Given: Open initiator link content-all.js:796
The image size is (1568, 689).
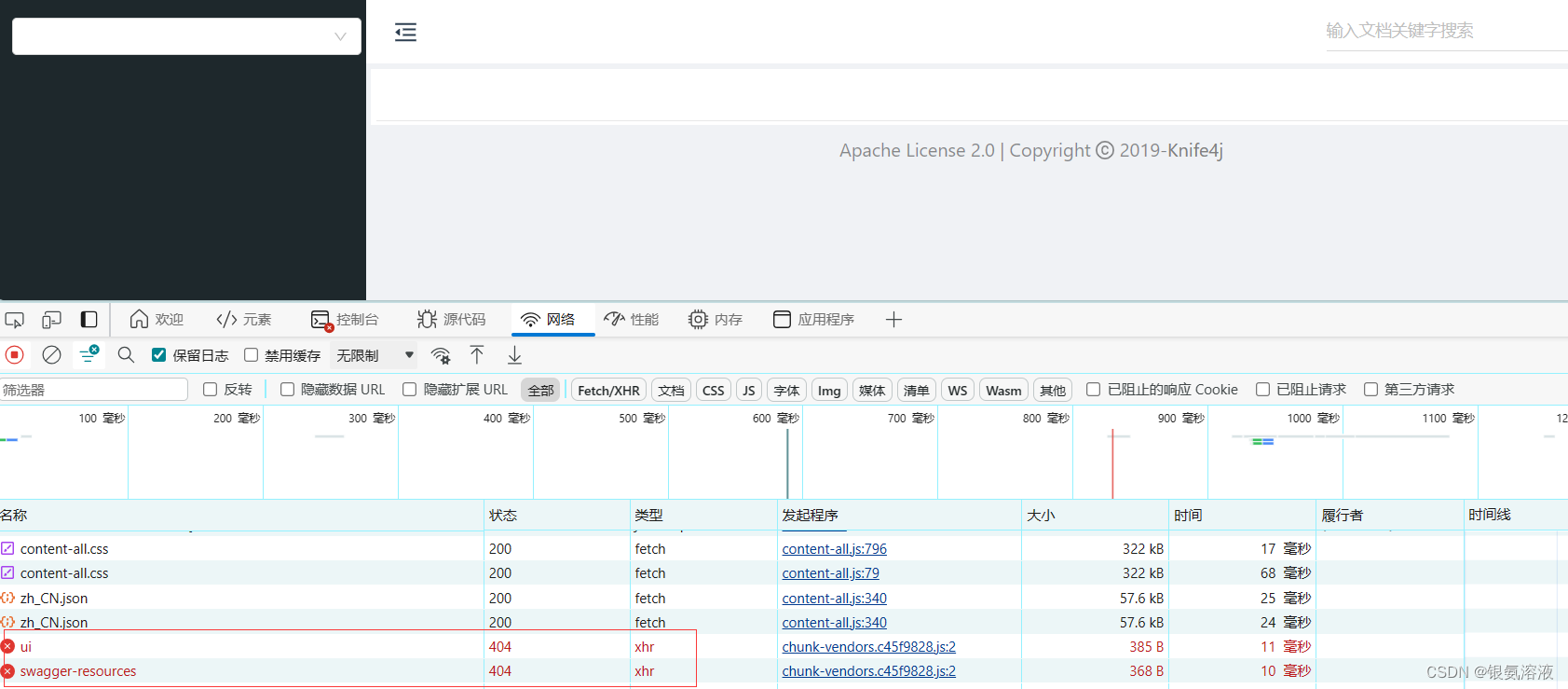Looking at the screenshot, I should coord(834,549).
